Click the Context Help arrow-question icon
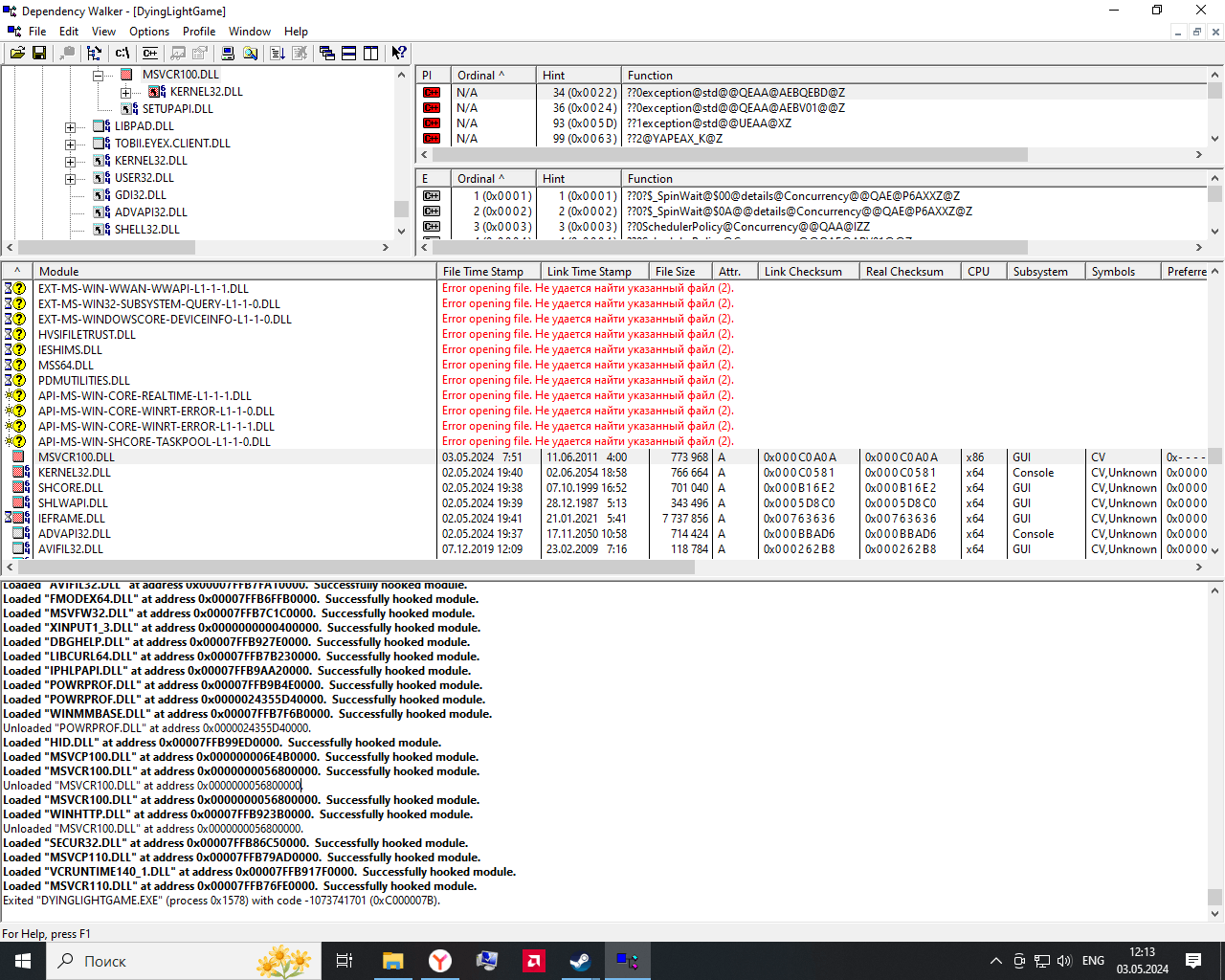 point(399,53)
